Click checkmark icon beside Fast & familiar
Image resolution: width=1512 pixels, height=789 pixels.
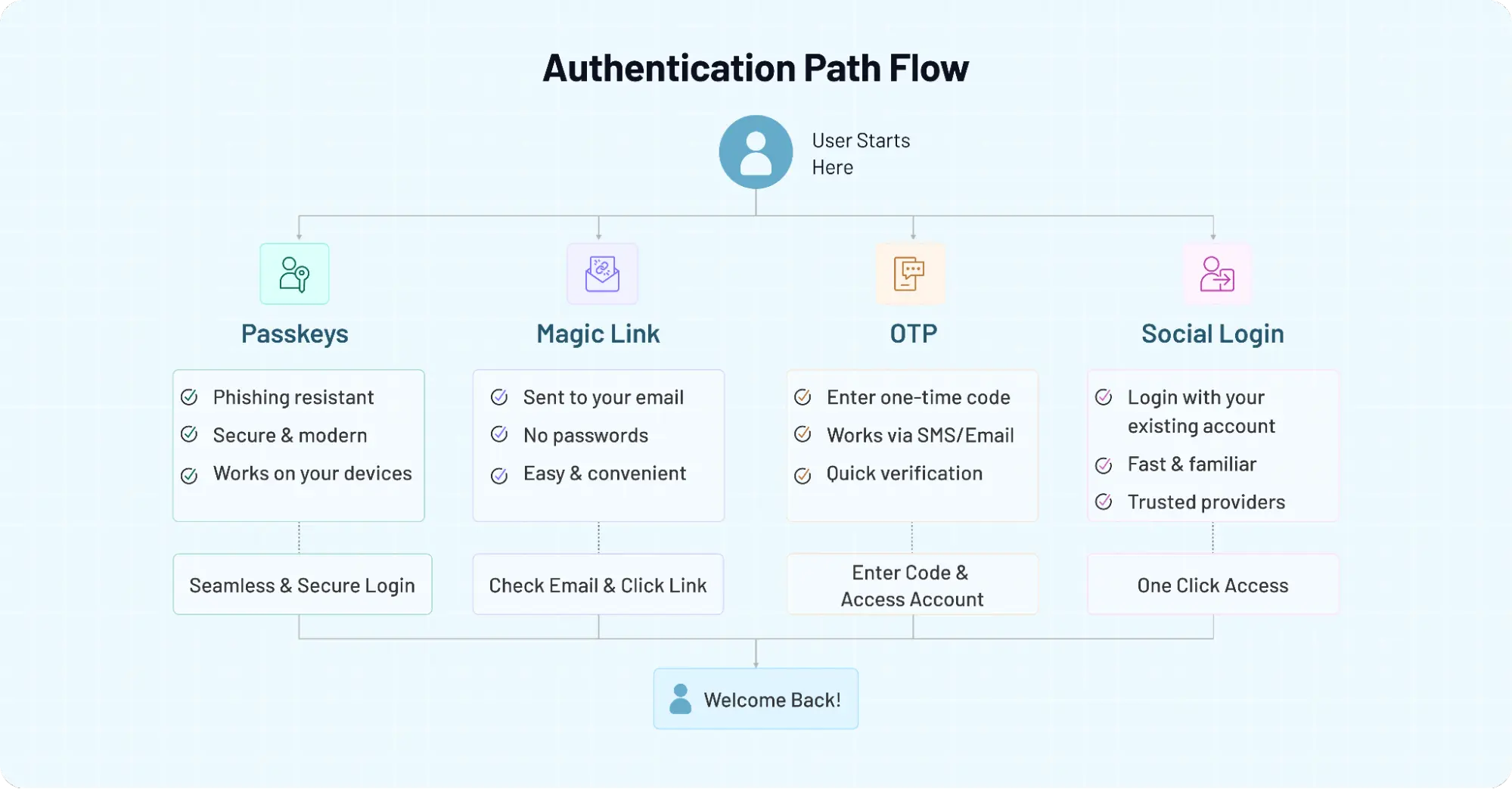(x=1104, y=465)
